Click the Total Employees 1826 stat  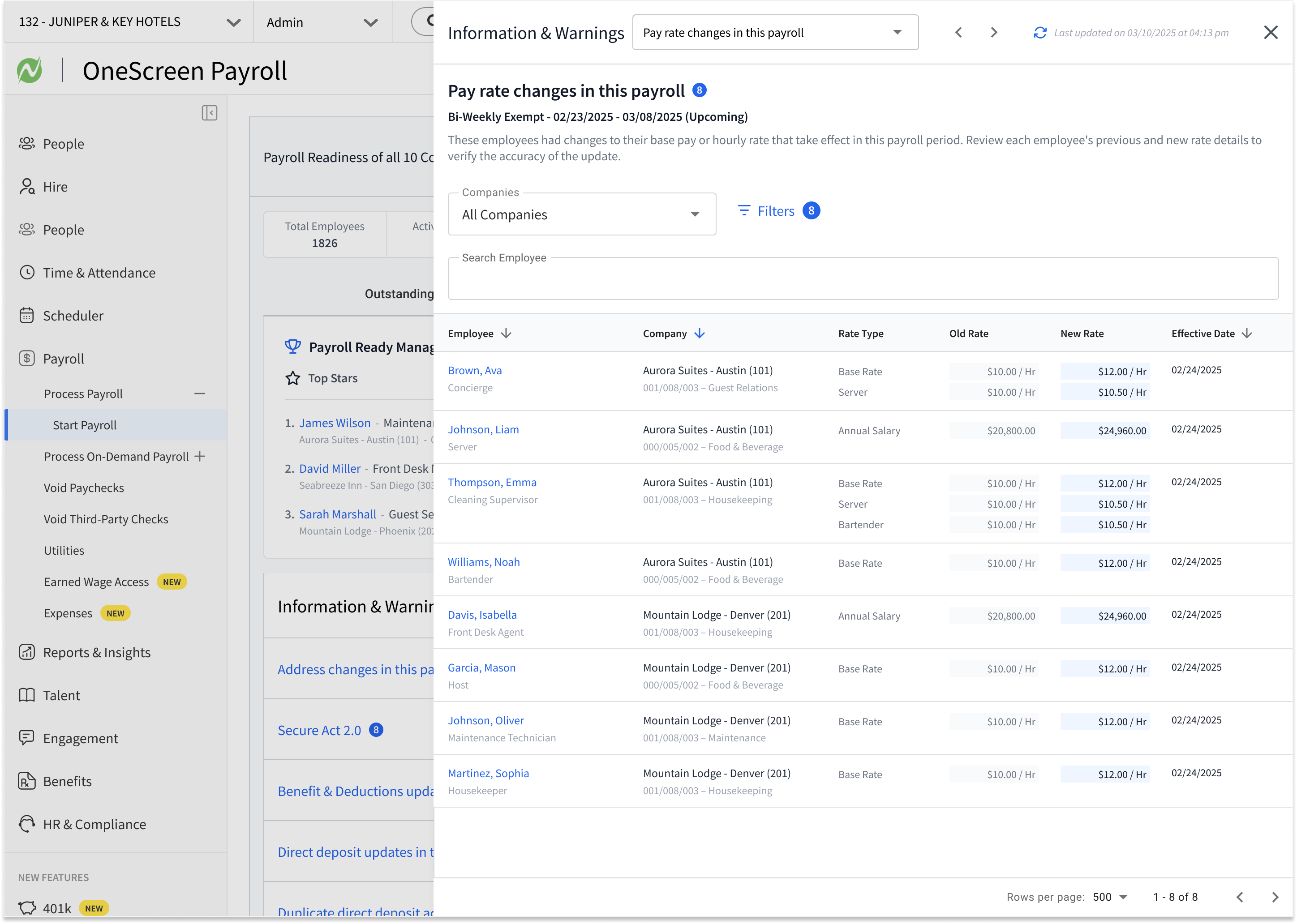324,235
